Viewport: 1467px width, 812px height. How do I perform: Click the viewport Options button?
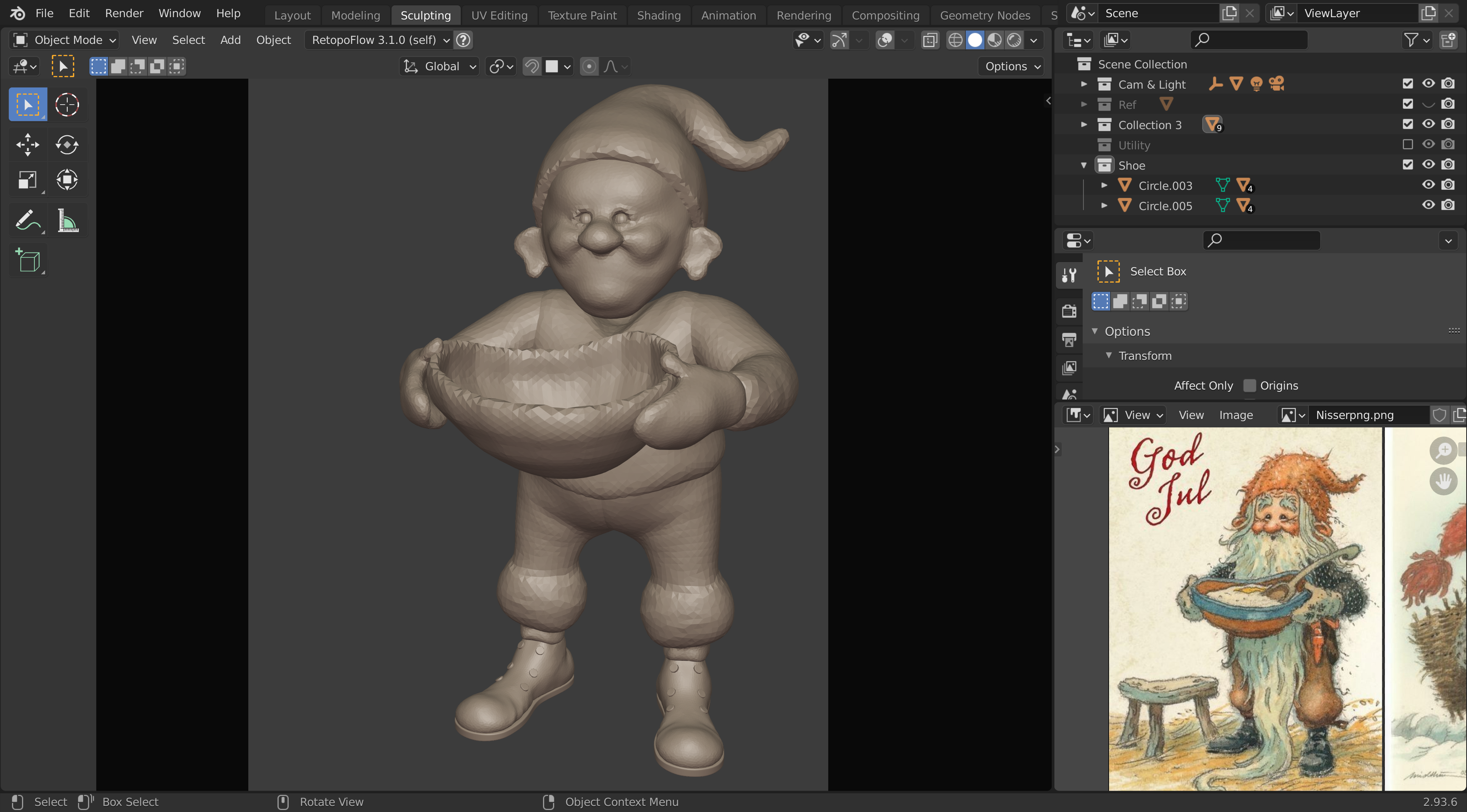pos(1011,66)
